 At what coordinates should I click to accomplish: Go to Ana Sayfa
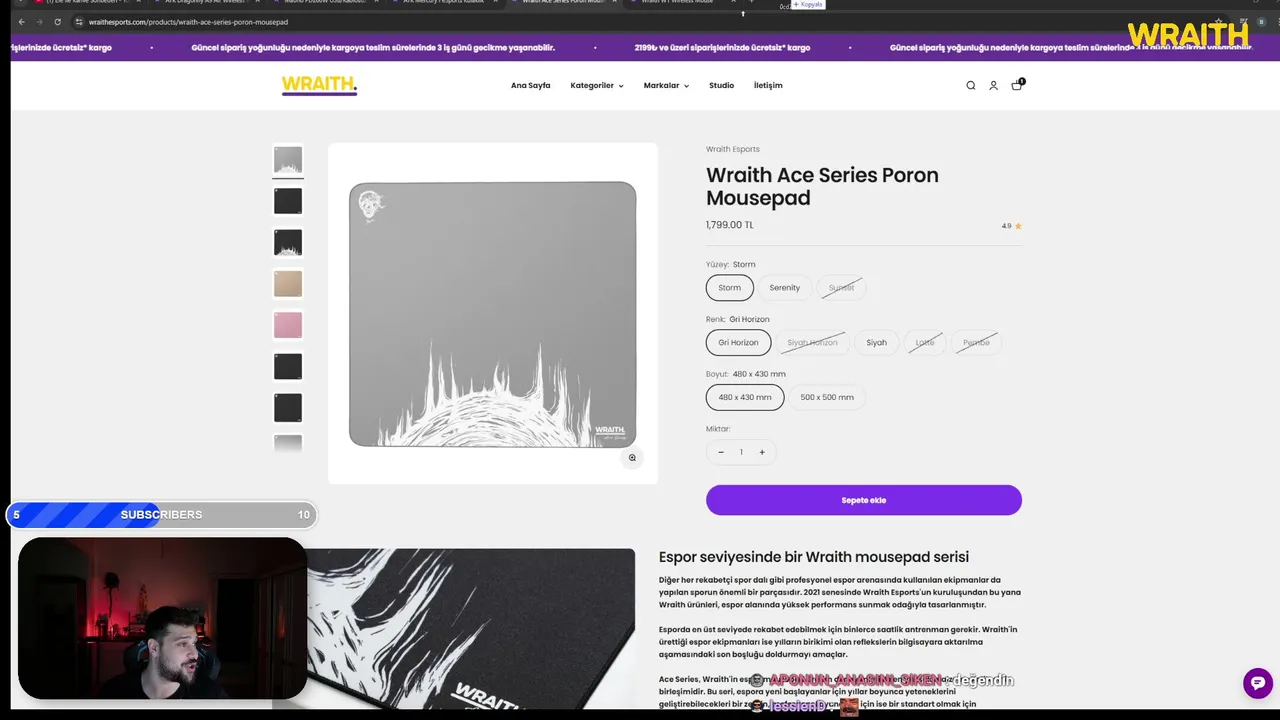531,86
